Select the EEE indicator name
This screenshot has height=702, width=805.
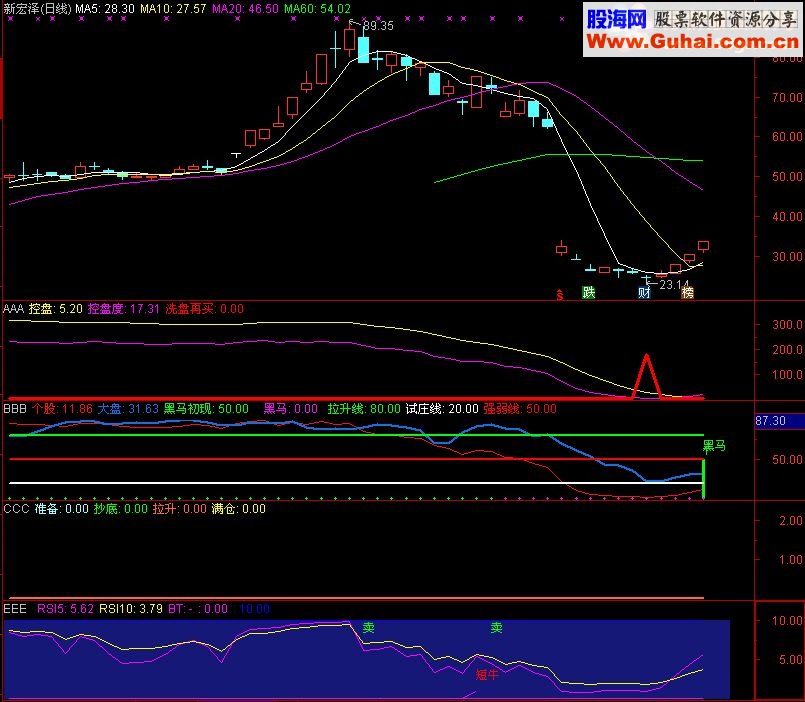click(x=15, y=609)
